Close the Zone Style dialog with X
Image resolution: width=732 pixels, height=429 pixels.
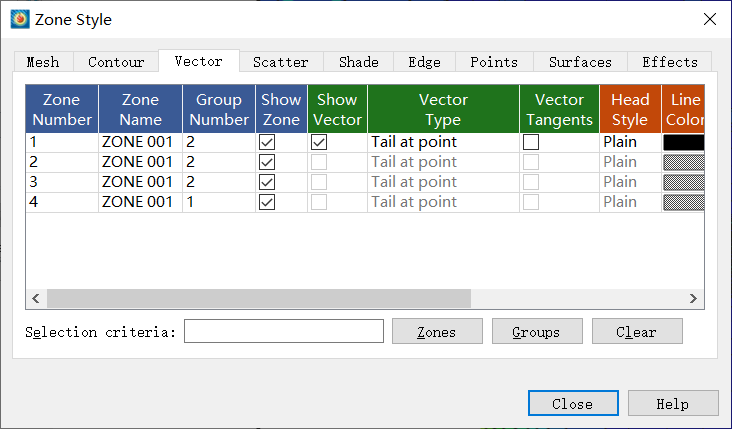(x=710, y=19)
